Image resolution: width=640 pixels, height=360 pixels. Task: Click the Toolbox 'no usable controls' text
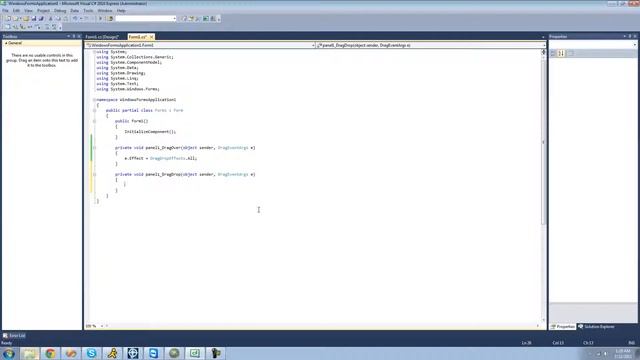click(42, 60)
